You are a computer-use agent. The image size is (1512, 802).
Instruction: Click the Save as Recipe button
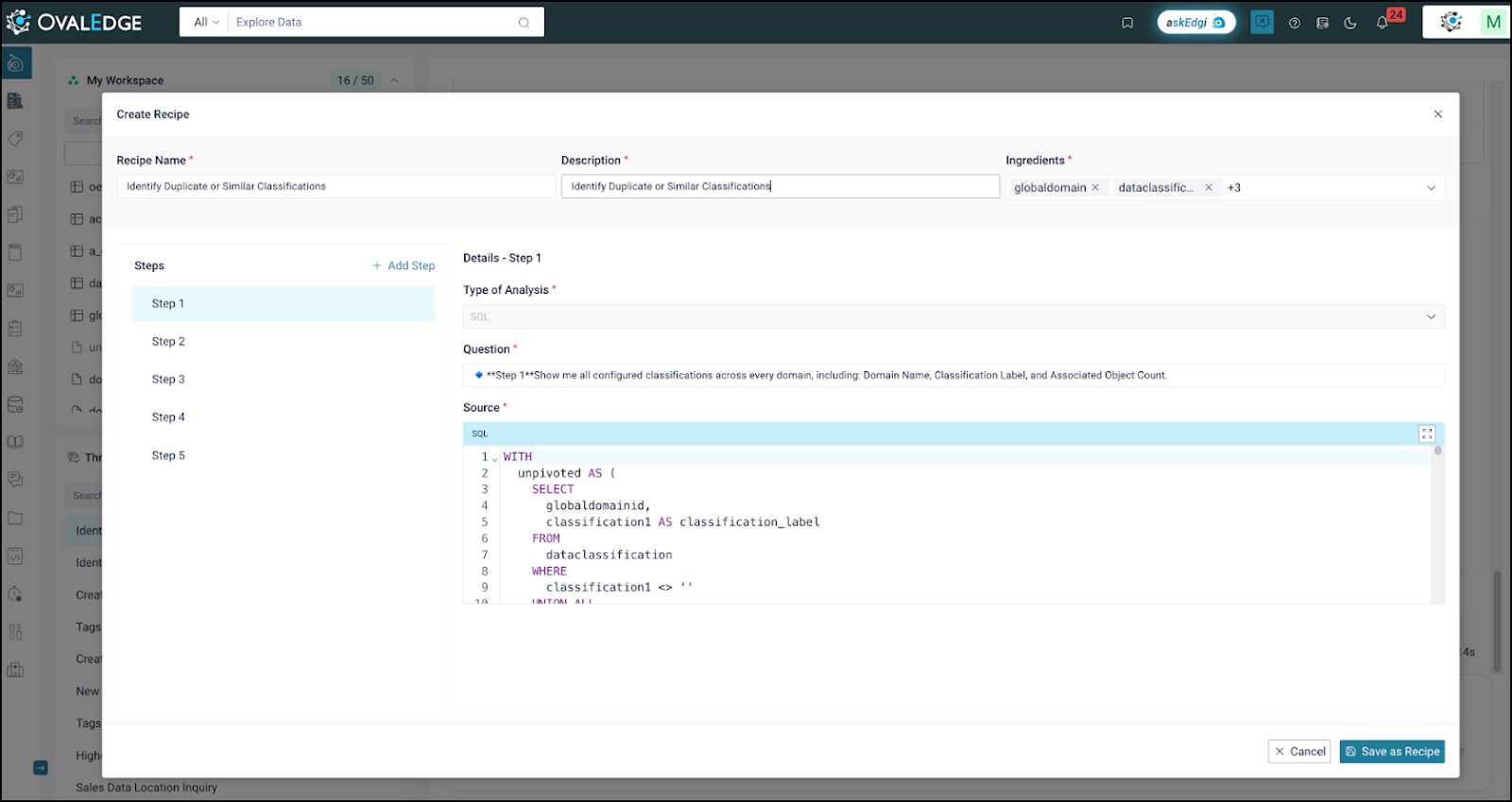[x=1392, y=752]
